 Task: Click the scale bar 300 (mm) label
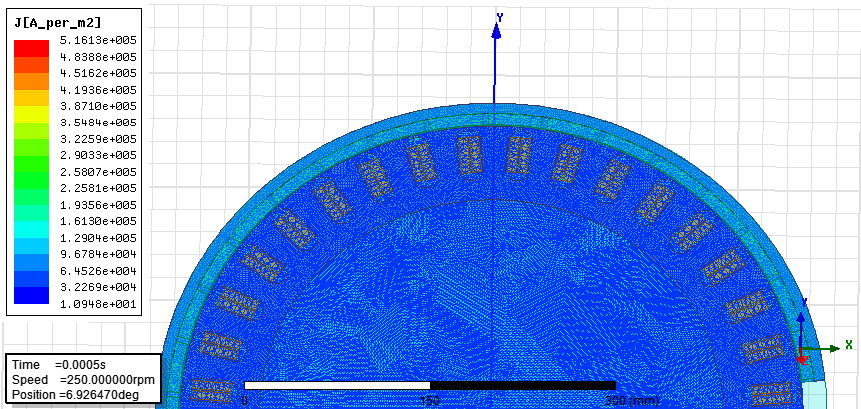631,401
